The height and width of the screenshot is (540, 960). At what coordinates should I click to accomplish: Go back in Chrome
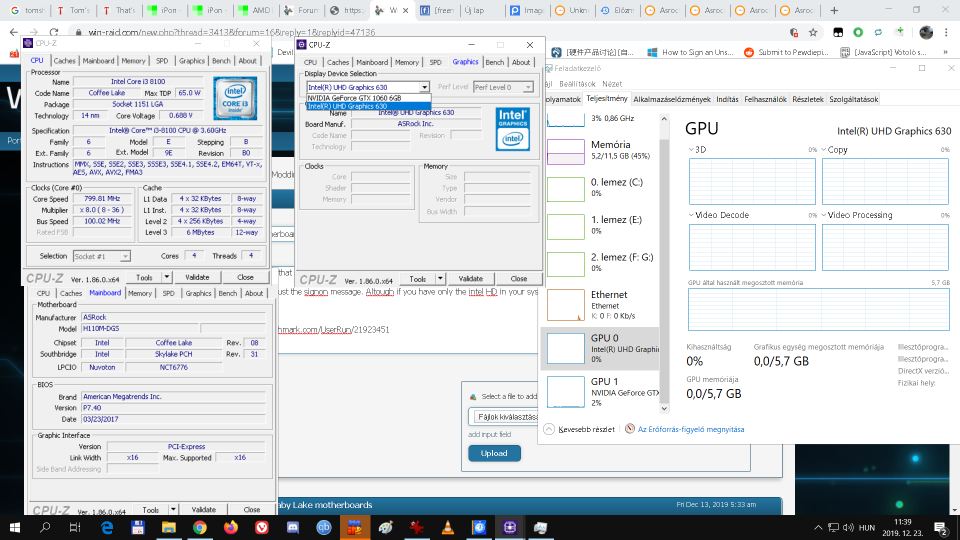13,32
